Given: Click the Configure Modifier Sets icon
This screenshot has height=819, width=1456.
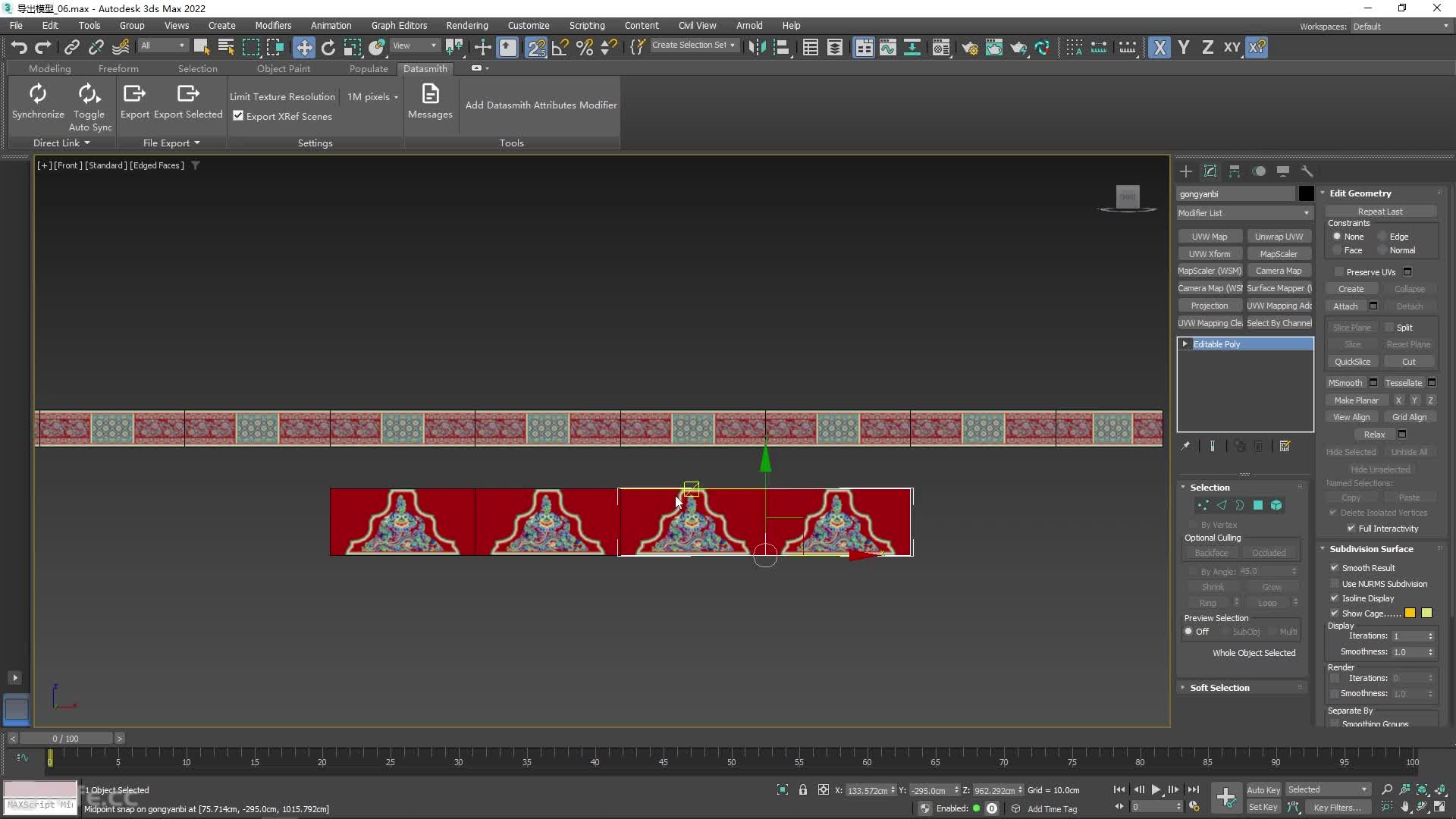Looking at the screenshot, I should tap(1285, 447).
